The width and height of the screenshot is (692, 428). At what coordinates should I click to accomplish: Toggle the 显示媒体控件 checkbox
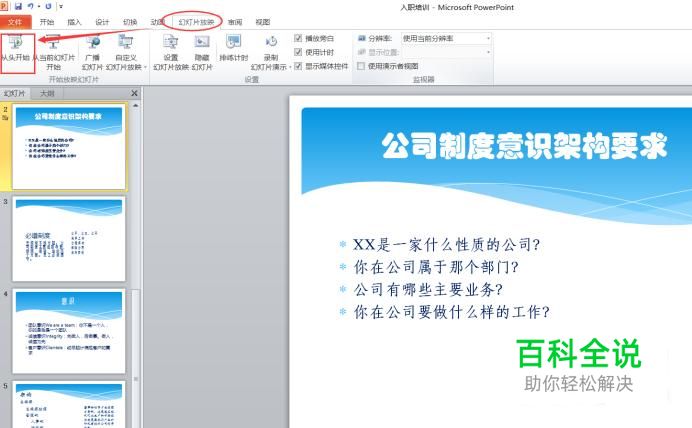[298, 66]
